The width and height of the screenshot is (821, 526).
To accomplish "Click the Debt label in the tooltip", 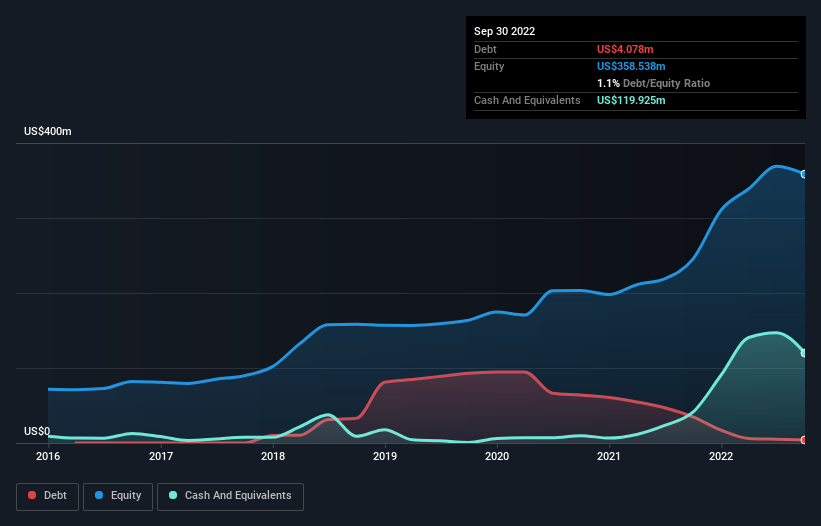I will (485, 49).
